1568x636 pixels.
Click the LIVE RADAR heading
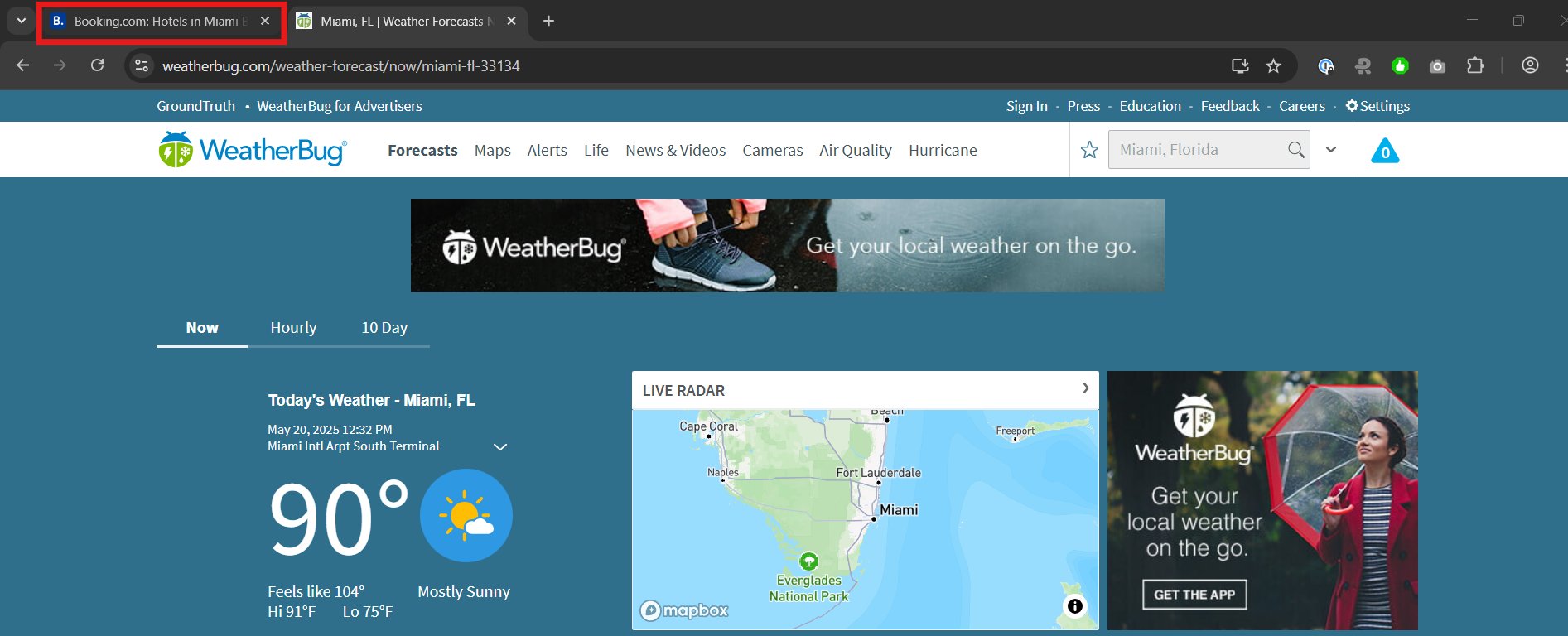point(683,391)
